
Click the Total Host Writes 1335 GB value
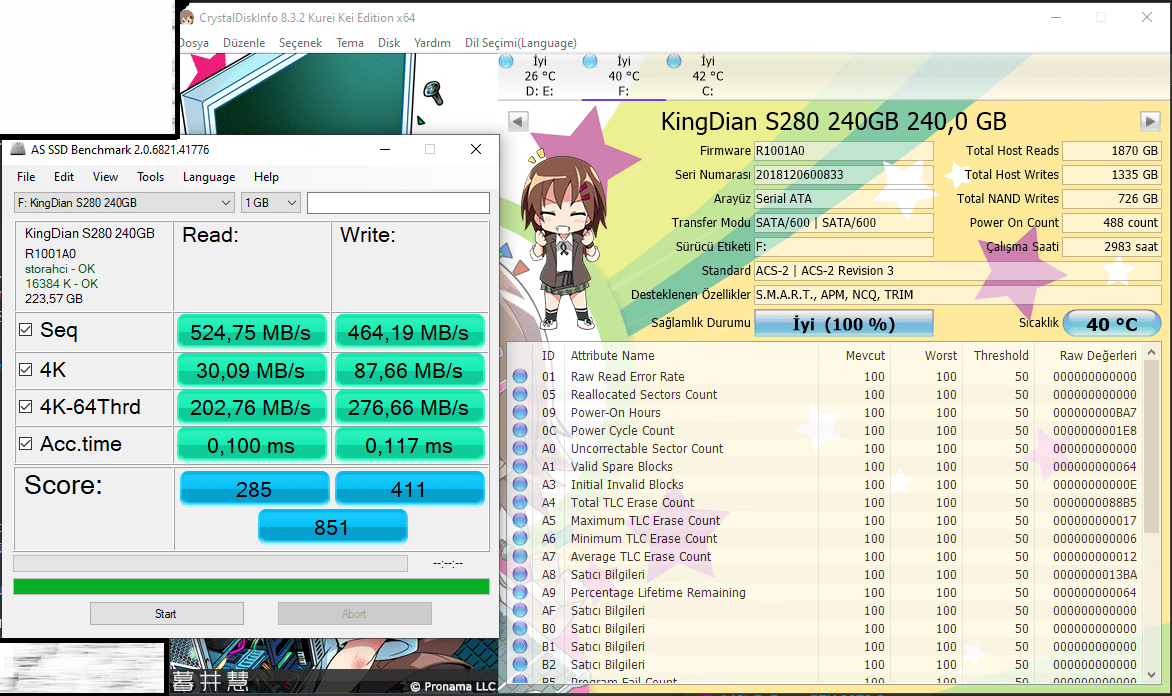click(x=1111, y=174)
